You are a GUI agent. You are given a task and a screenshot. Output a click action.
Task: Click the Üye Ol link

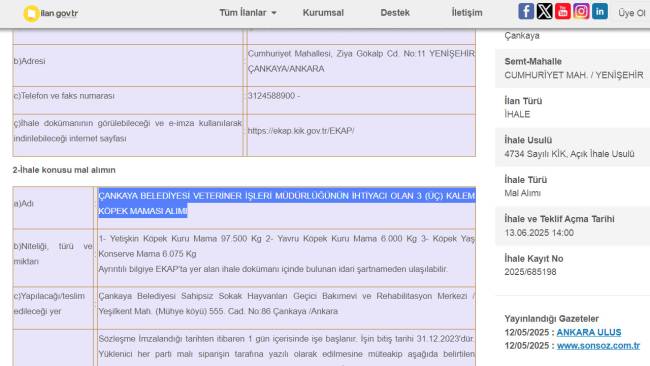point(632,13)
